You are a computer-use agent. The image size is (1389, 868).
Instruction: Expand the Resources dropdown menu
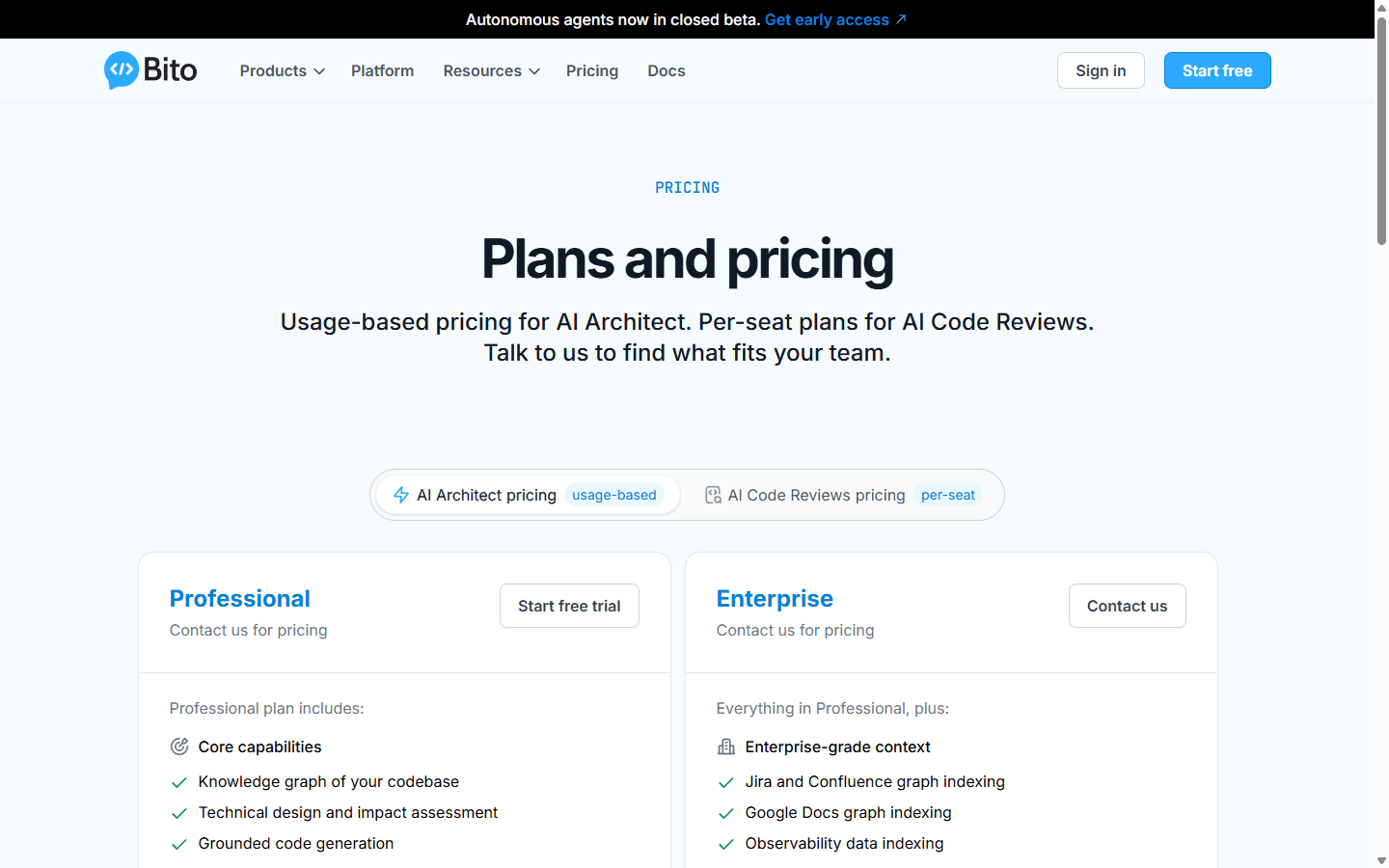(491, 70)
